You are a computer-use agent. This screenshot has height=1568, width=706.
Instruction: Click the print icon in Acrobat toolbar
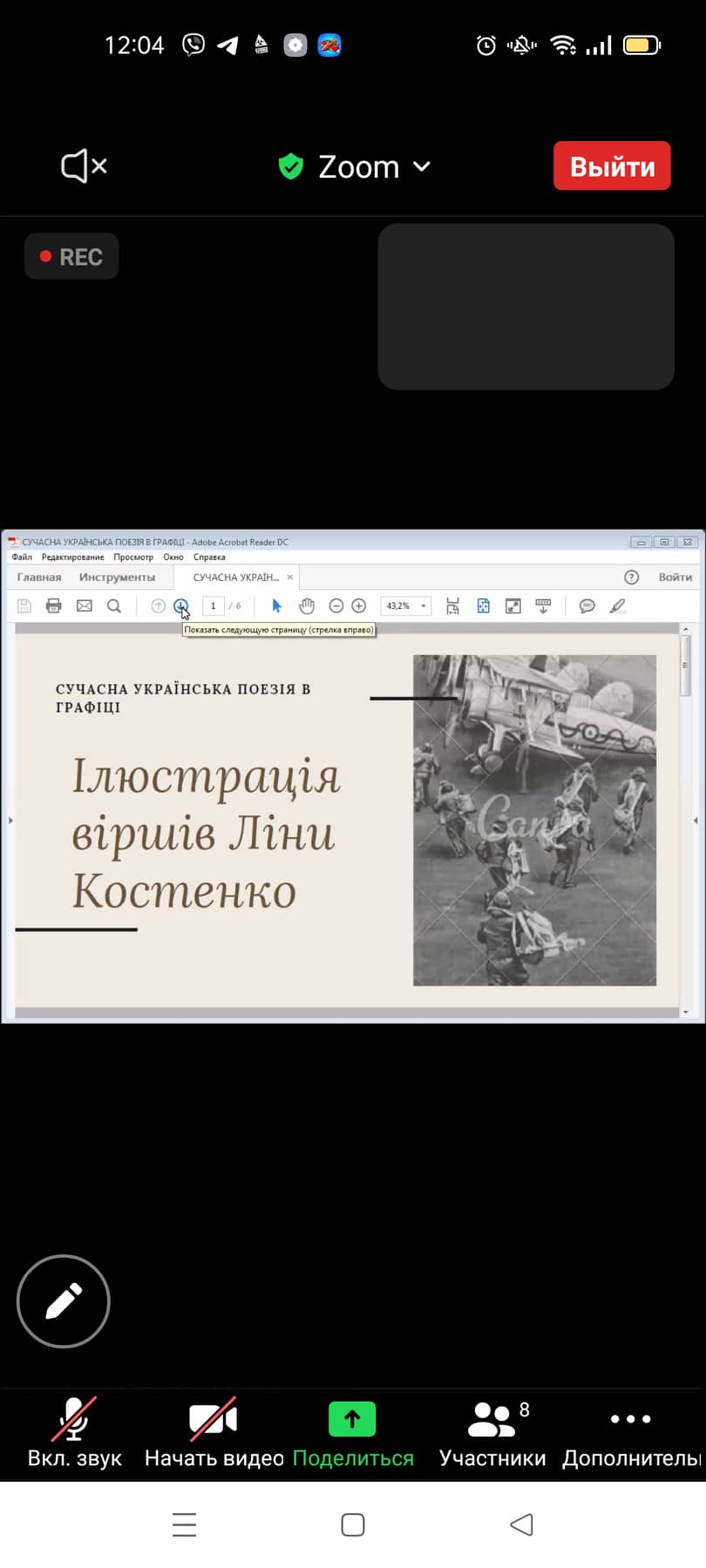[54, 606]
